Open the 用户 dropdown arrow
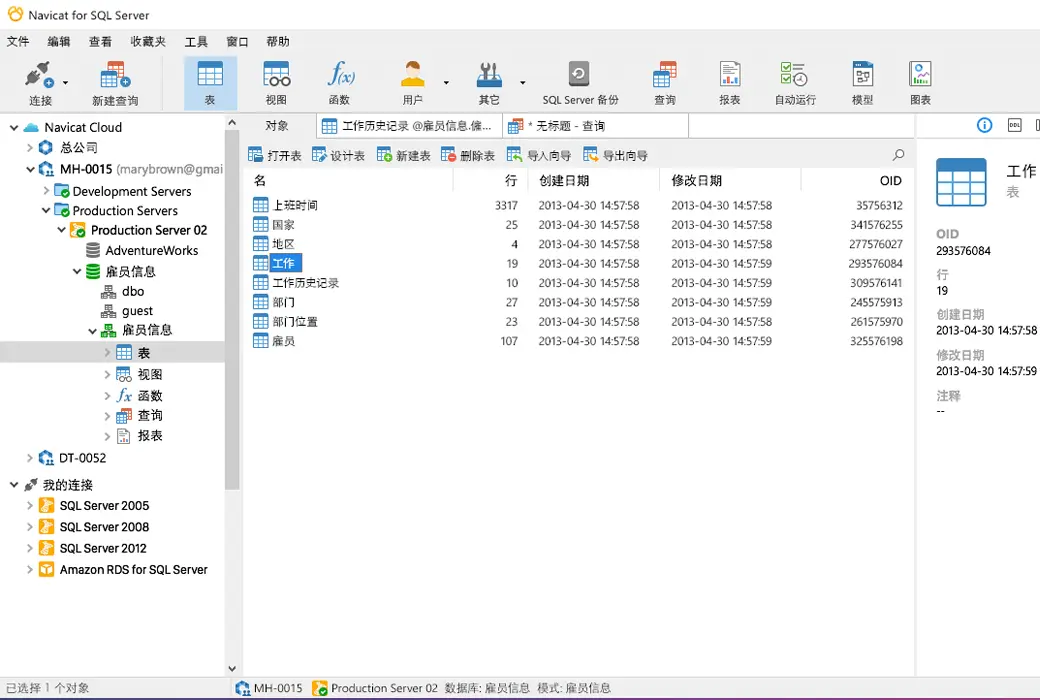1040x700 pixels. 446,83
